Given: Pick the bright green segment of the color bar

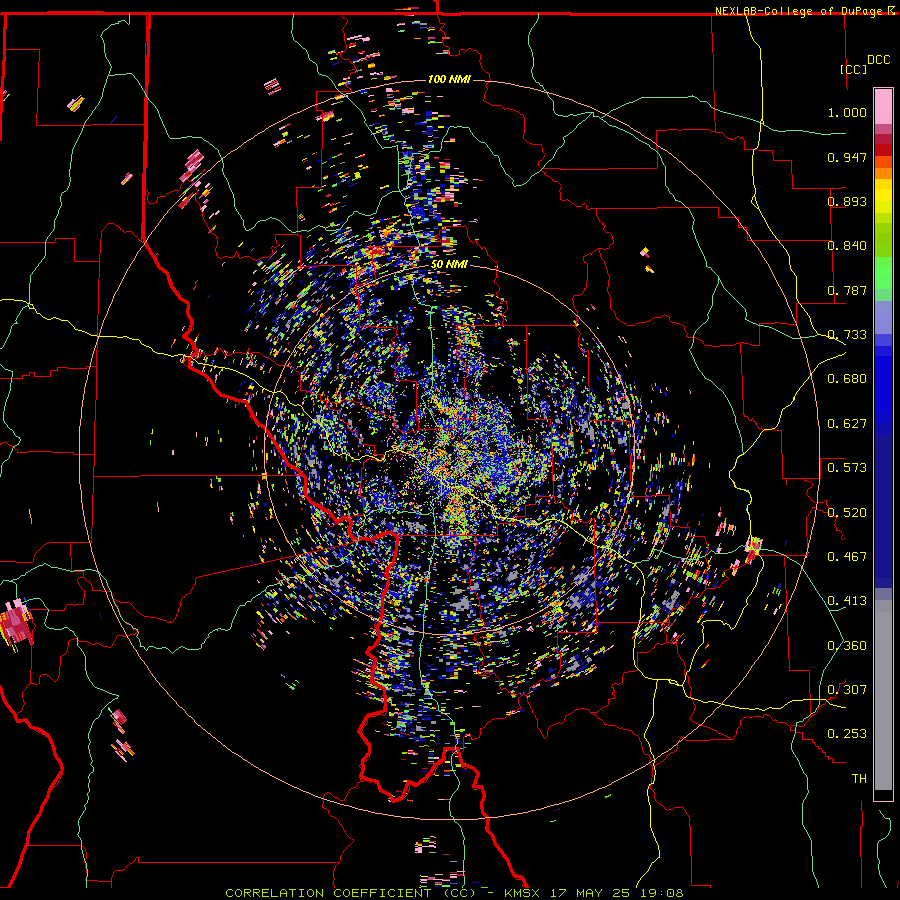Looking at the screenshot, I should 883,273.
